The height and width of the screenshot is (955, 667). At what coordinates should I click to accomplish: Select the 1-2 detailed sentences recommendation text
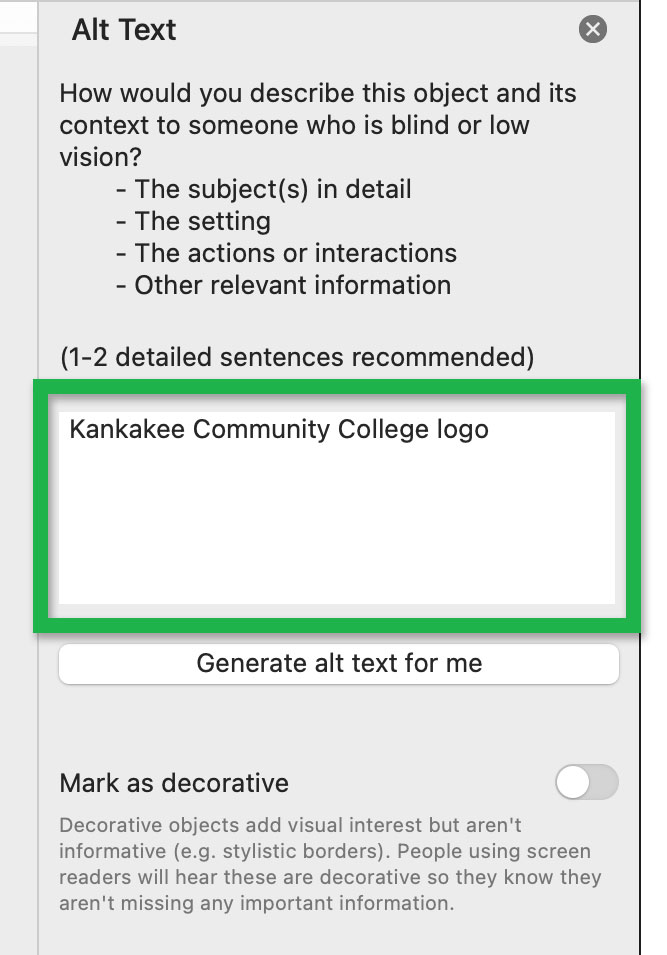tap(296, 356)
